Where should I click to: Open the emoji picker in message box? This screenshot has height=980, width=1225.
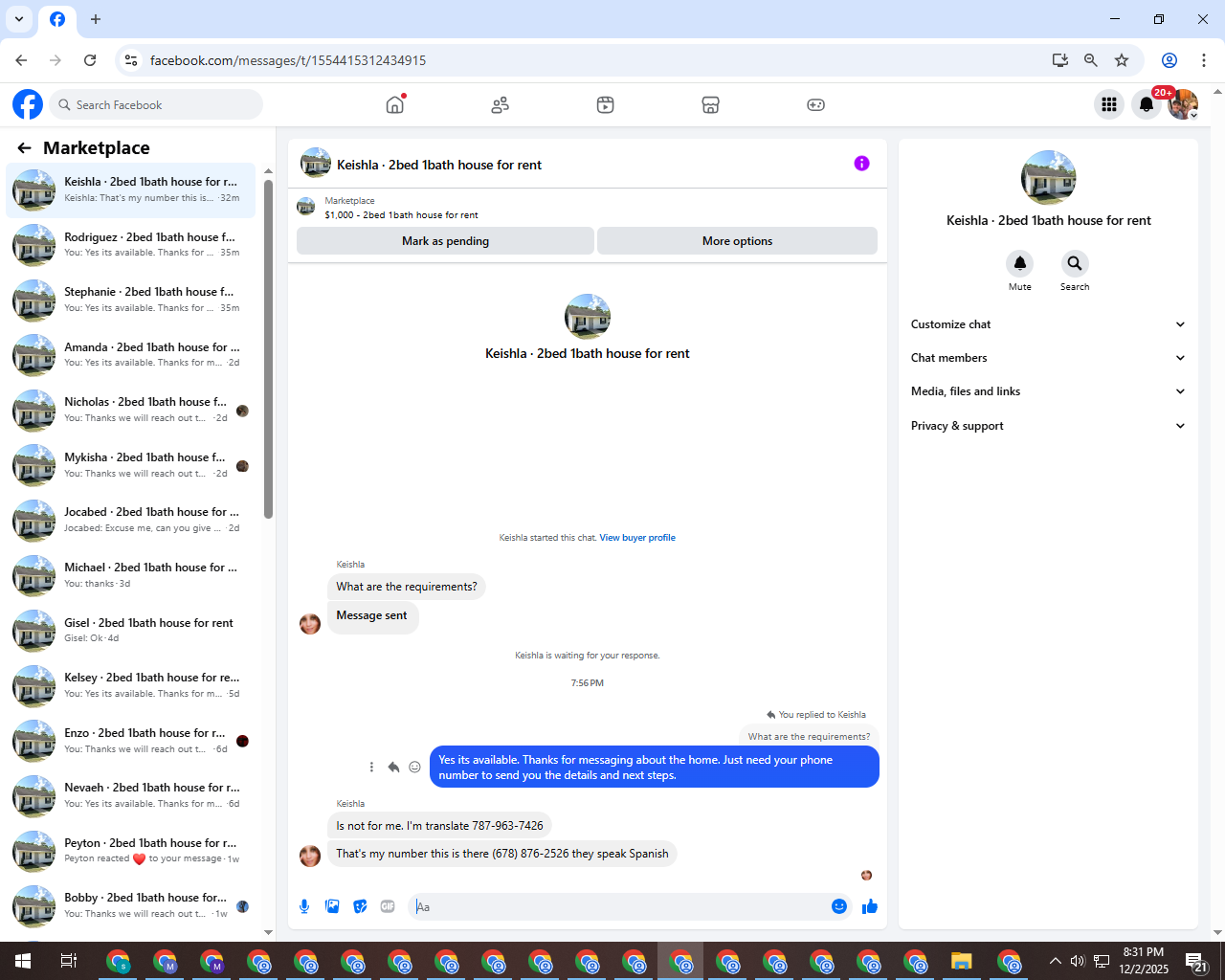tap(839, 906)
